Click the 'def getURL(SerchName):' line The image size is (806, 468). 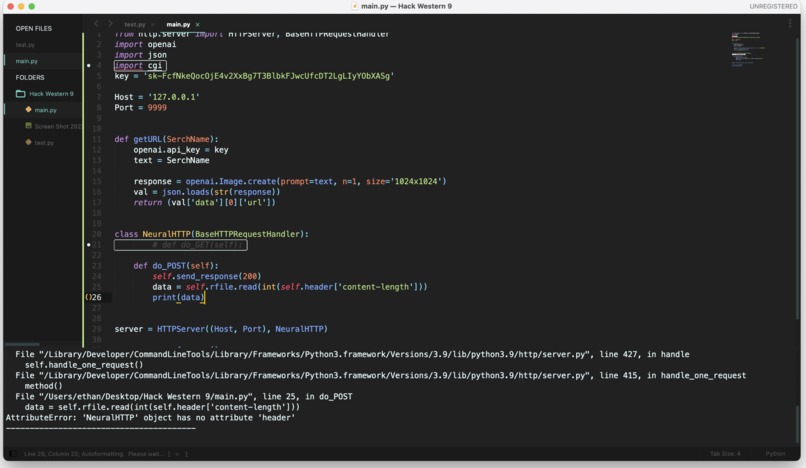(166, 139)
